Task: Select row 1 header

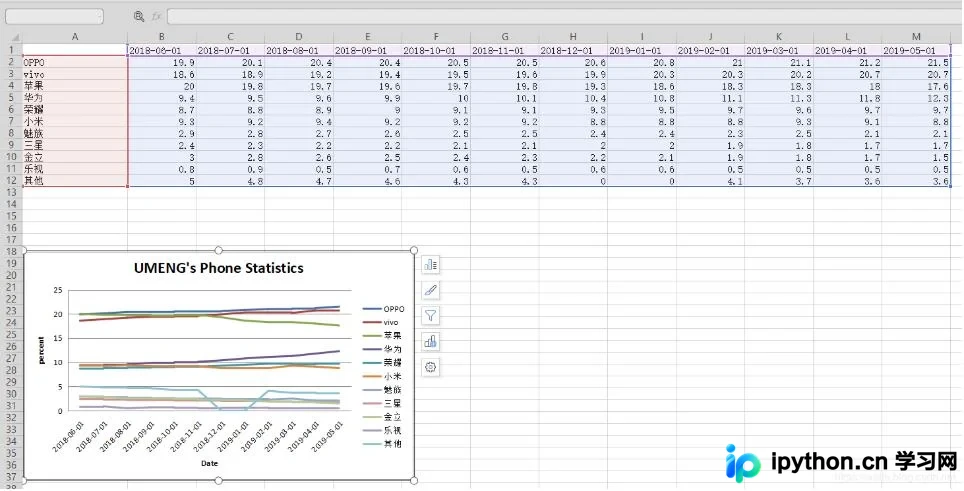Action: click(x=11, y=50)
